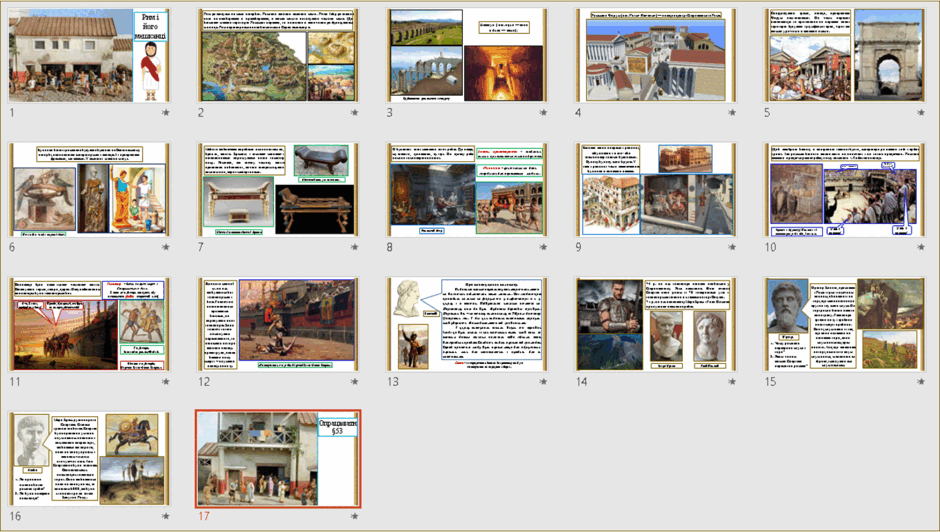Select slide 16 thumbnail with horse rider image
Viewport: 940px width, 532px height.
coord(89,458)
